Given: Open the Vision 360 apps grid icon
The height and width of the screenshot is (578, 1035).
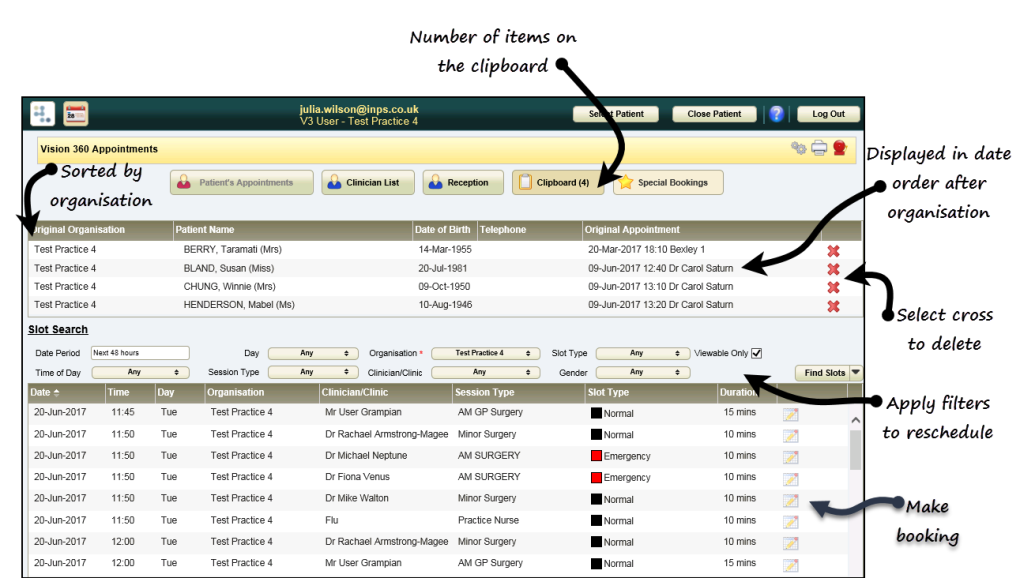Looking at the screenshot, I should tap(43, 114).
